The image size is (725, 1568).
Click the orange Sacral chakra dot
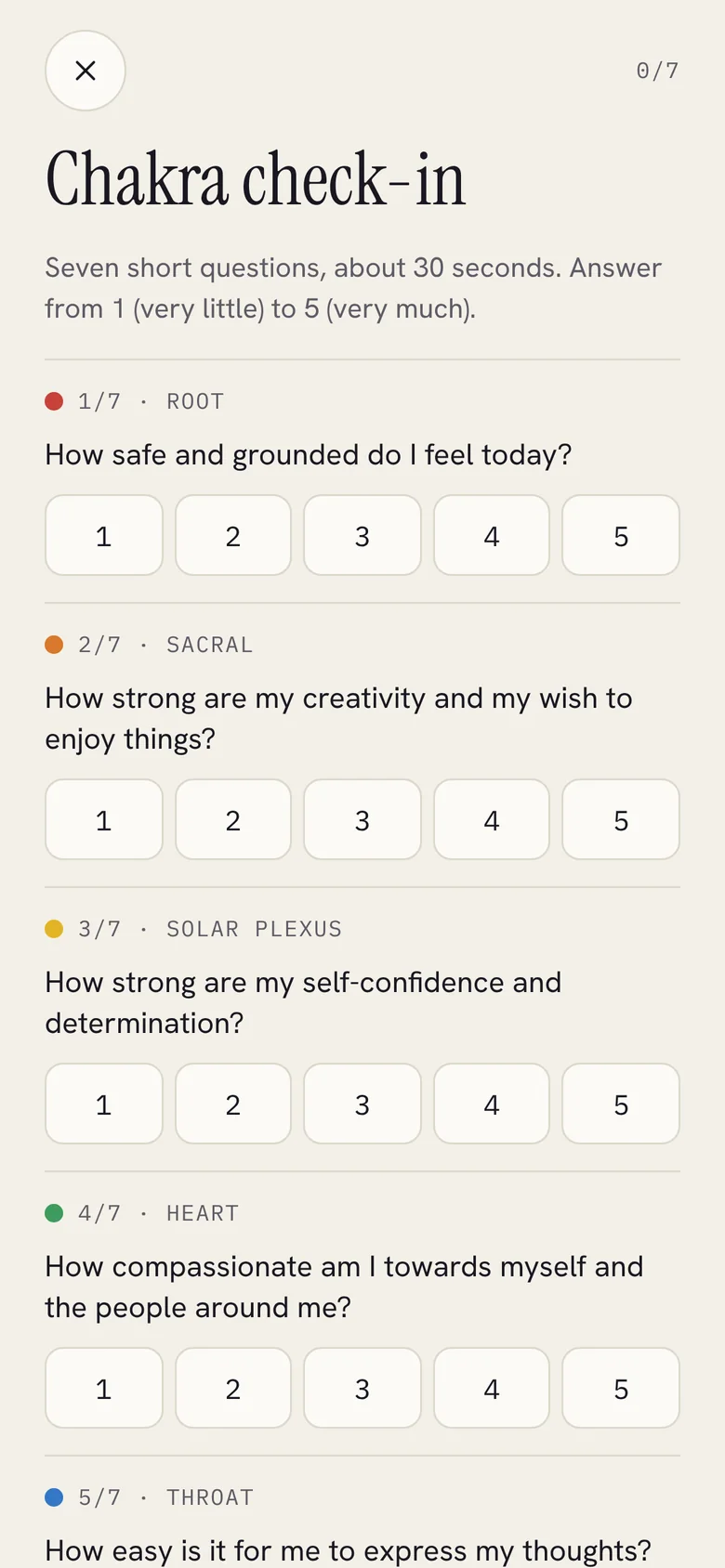pos(54,645)
